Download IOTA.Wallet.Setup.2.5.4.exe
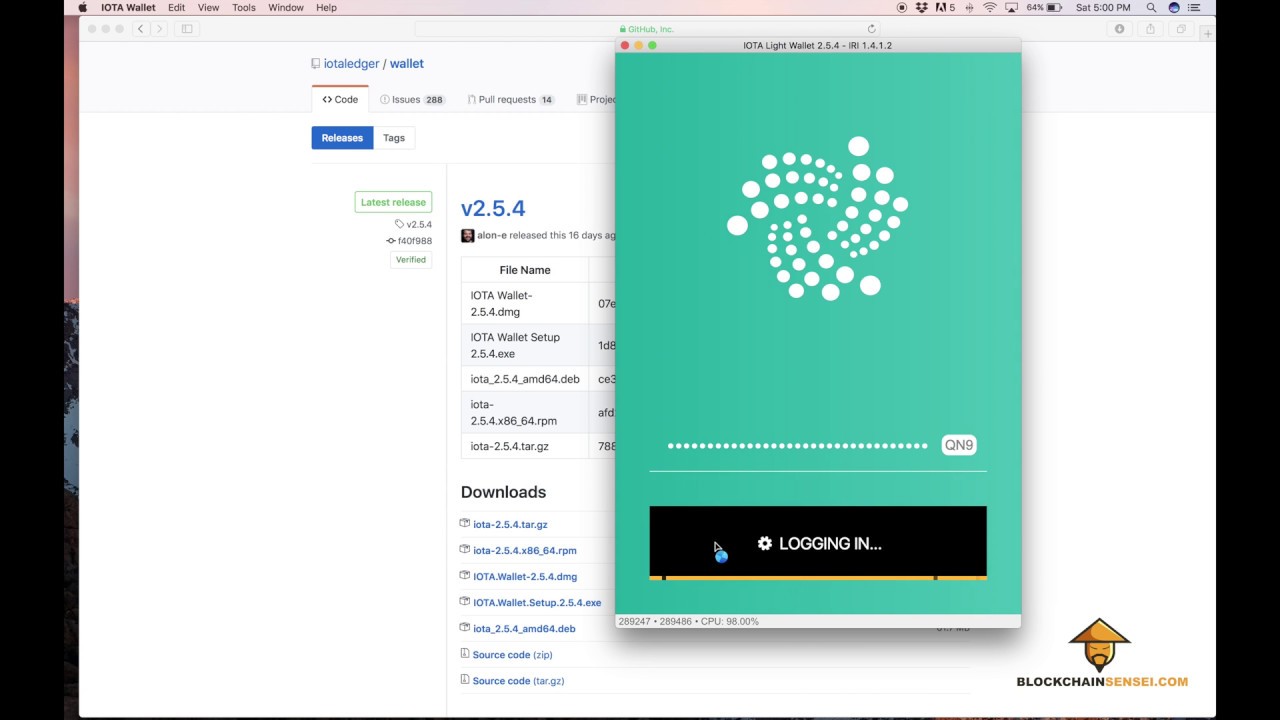 click(537, 602)
